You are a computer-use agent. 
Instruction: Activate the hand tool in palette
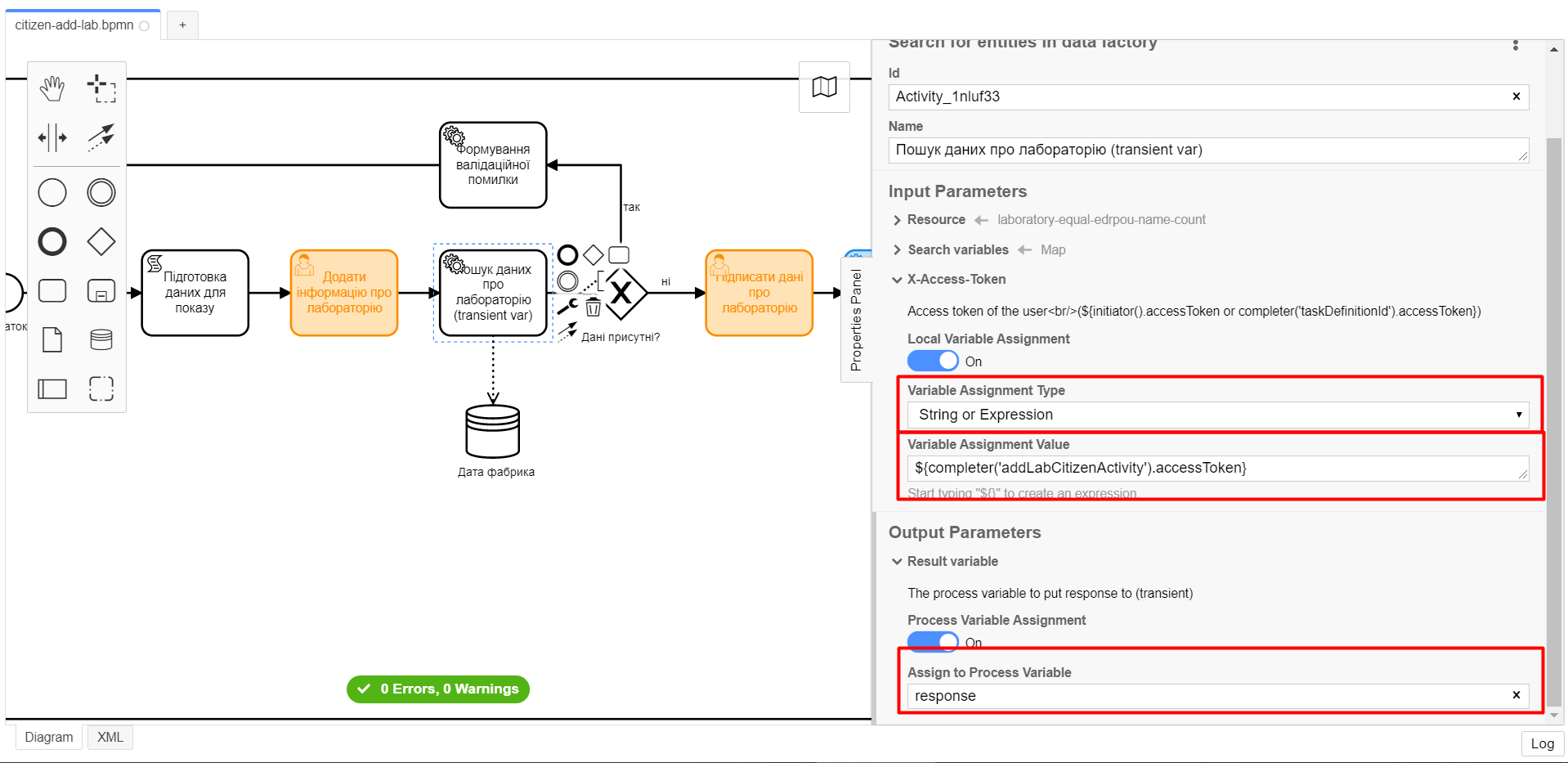tap(52, 88)
